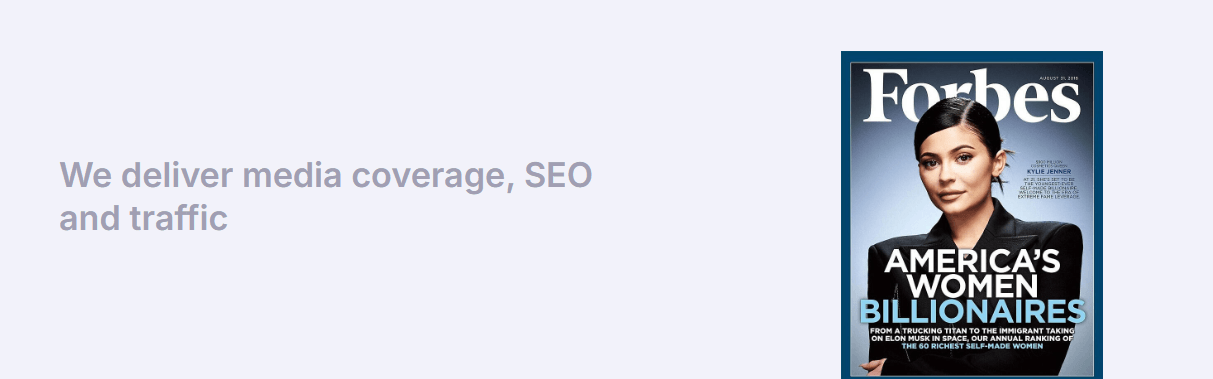Click the blue 'BILLIONAIRES' text
Screen dimensions: 1213x379
click(973, 311)
